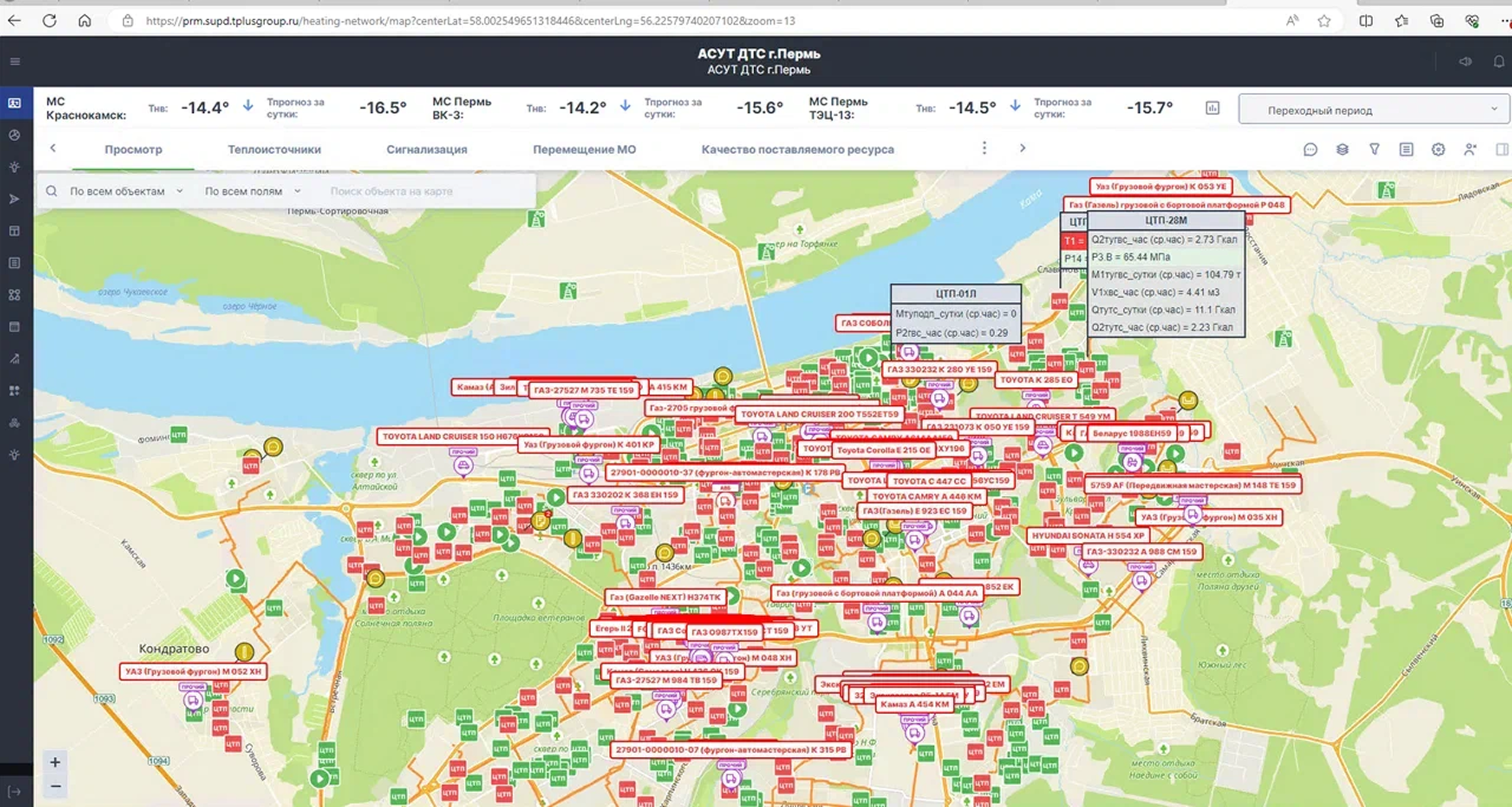
Task: Open the paper plane sidebar section
Action: coord(15,199)
